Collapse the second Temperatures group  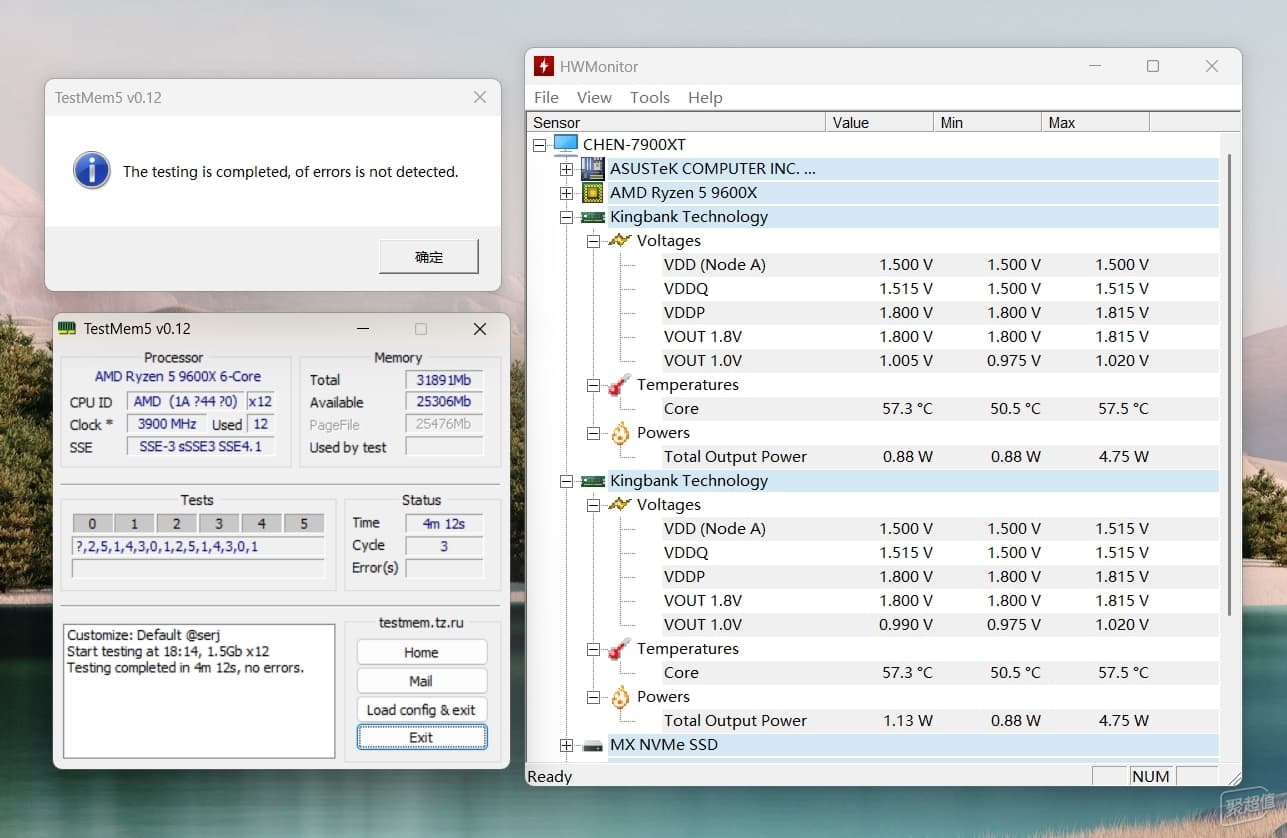[x=594, y=649]
